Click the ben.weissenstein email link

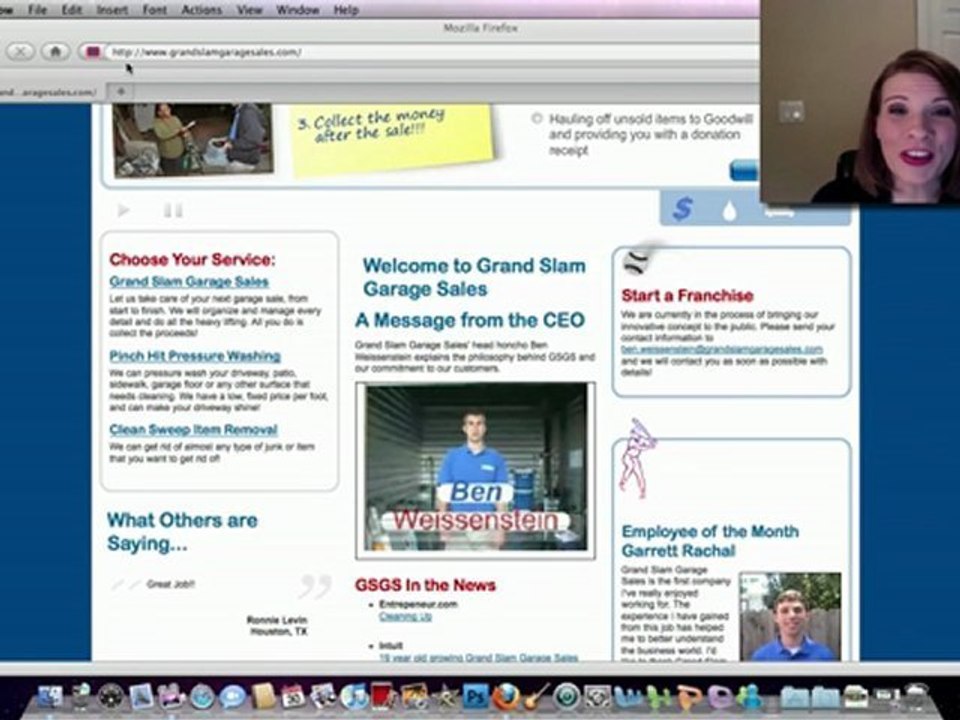[x=722, y=349]
